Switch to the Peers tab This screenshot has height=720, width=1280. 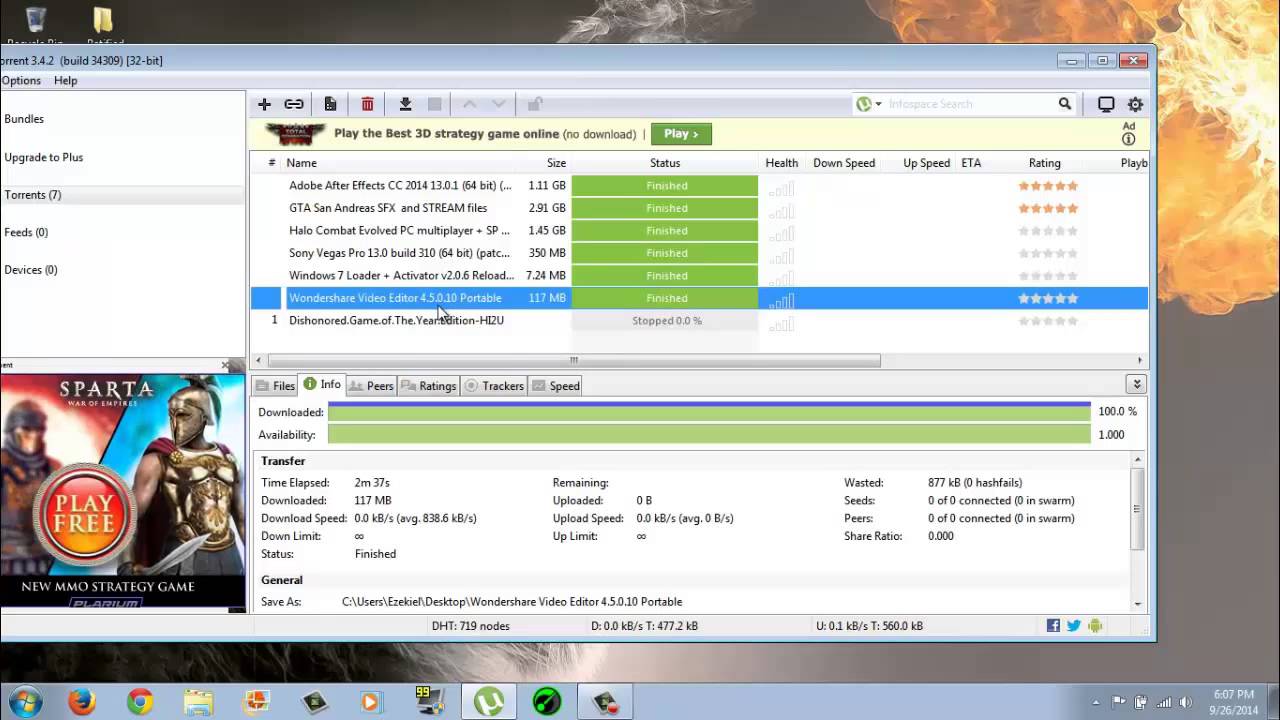370,386
